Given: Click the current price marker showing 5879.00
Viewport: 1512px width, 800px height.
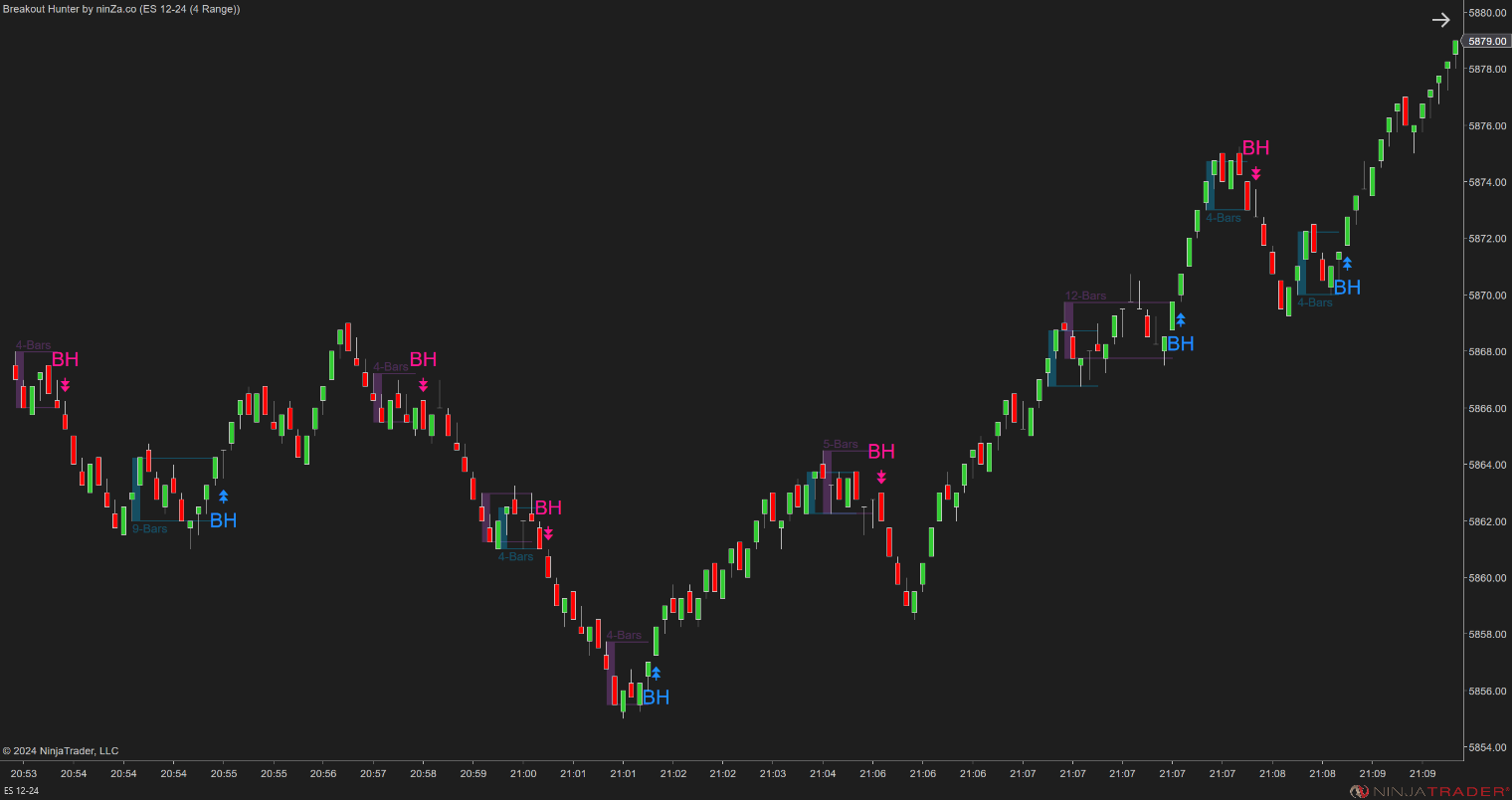Looking at the screenshot, I should [1483, 41].
